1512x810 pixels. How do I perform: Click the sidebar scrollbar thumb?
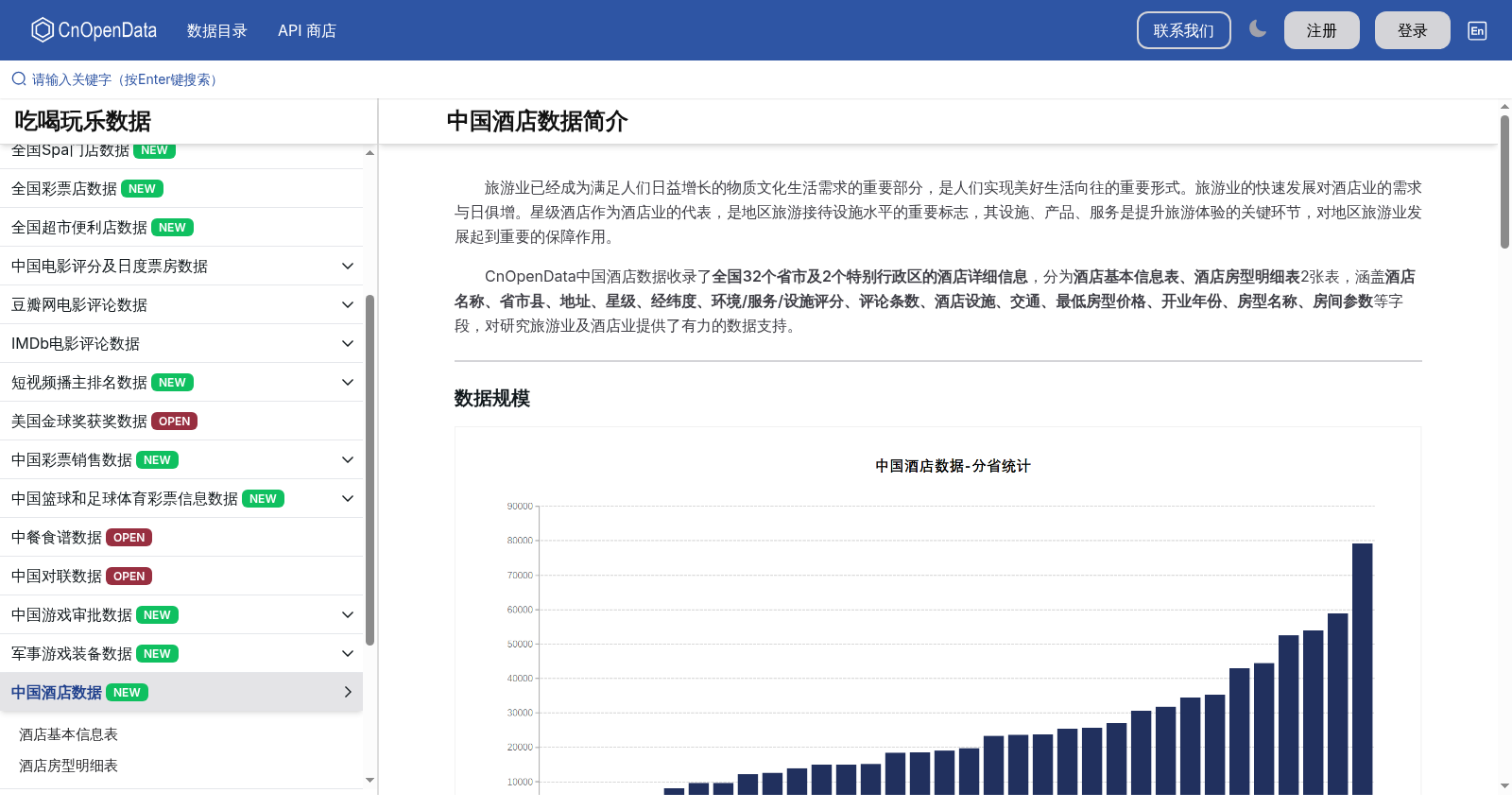(369, 470)
